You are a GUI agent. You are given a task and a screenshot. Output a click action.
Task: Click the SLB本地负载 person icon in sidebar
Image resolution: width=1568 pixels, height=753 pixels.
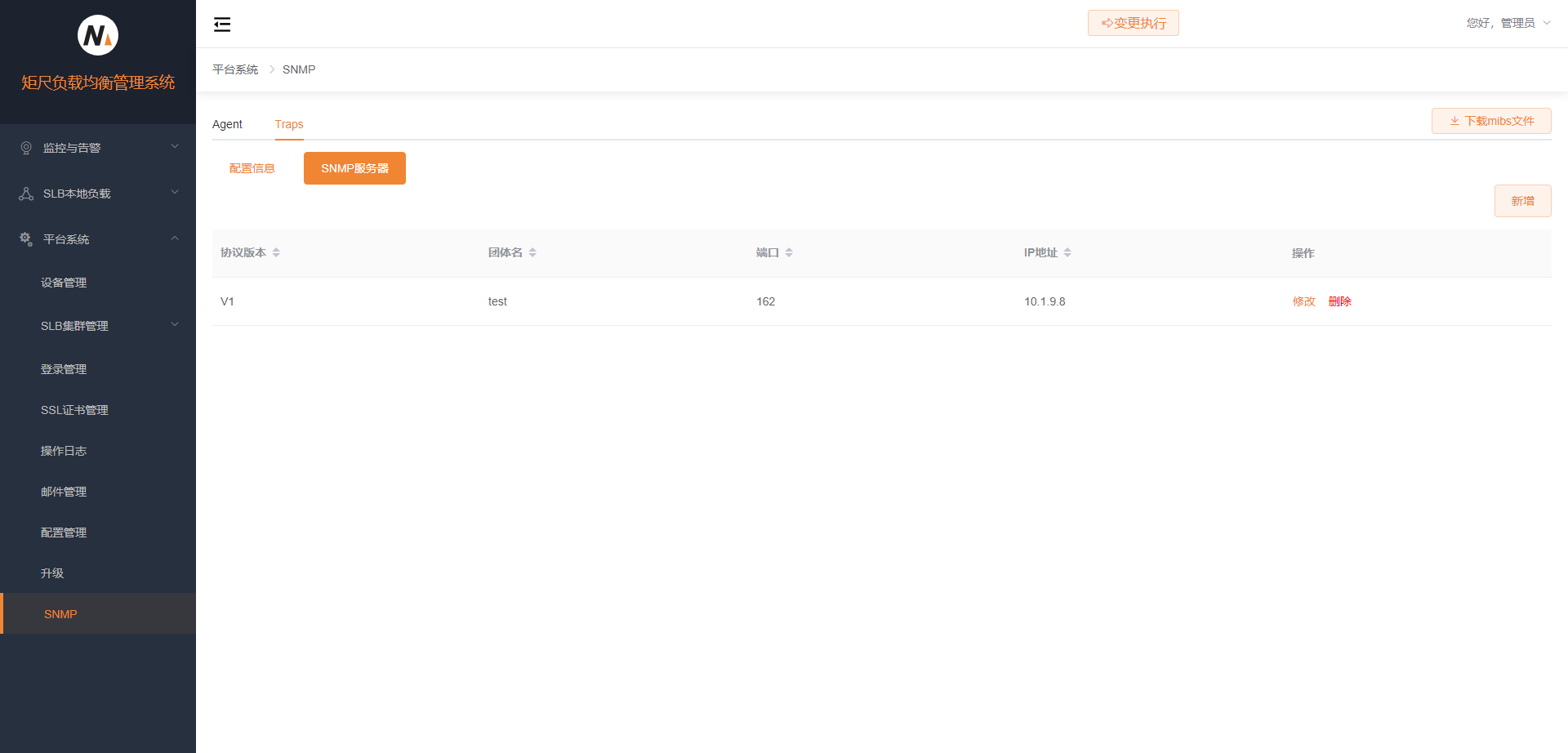tap(24, 193)
